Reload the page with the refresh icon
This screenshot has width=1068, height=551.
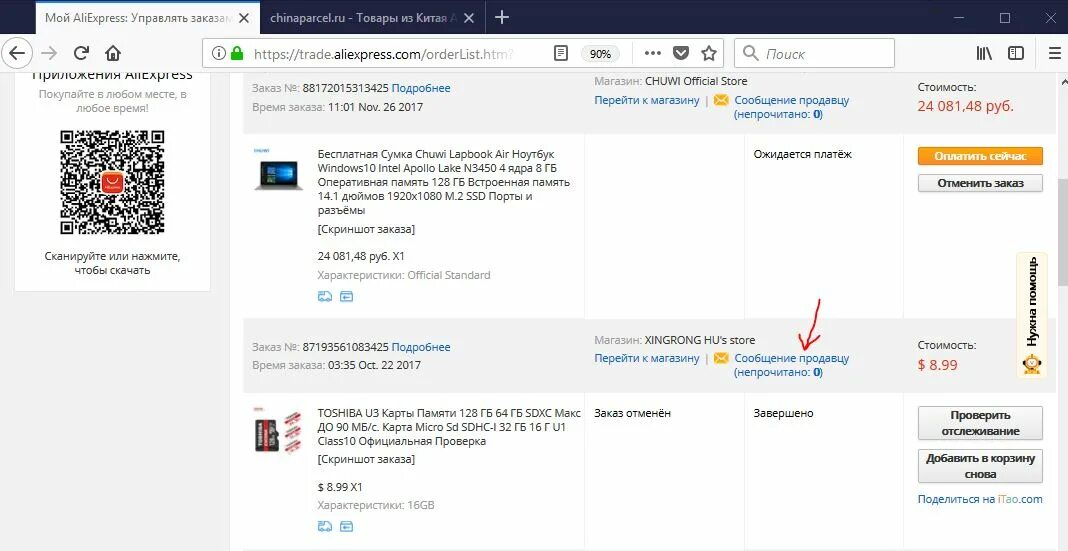(x=81, y=53)
